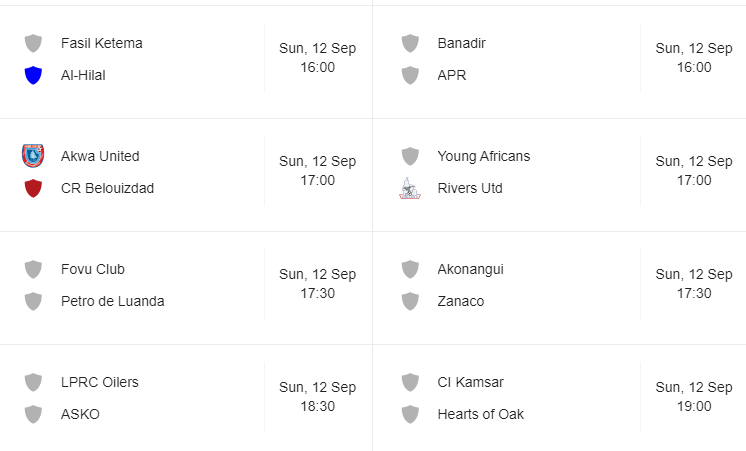Image resolution: width=746 pixels, height=451 pixels.
Task: Open the Fasil Ketema team link
Action: (x=101, y=43)
